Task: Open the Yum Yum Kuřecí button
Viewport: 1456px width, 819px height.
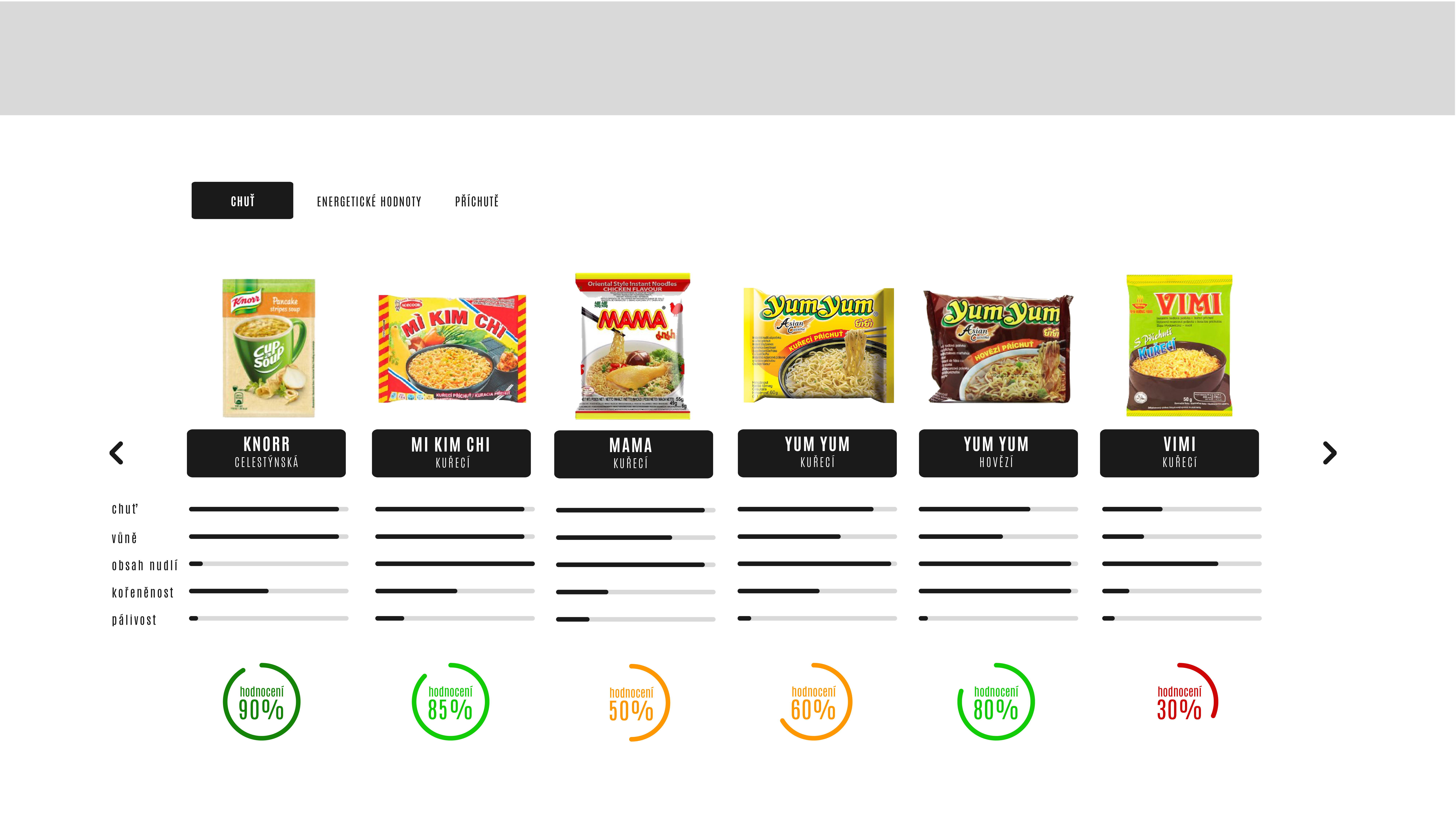Action: [817, 453]
